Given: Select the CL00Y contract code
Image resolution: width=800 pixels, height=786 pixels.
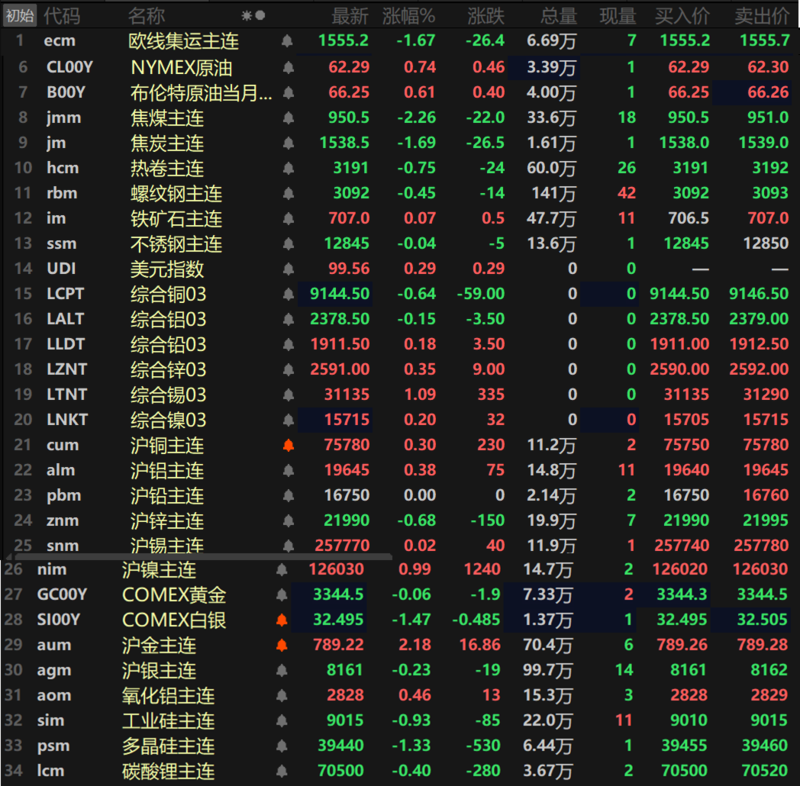Looking at the screenshot, I should tap(70, 67).
